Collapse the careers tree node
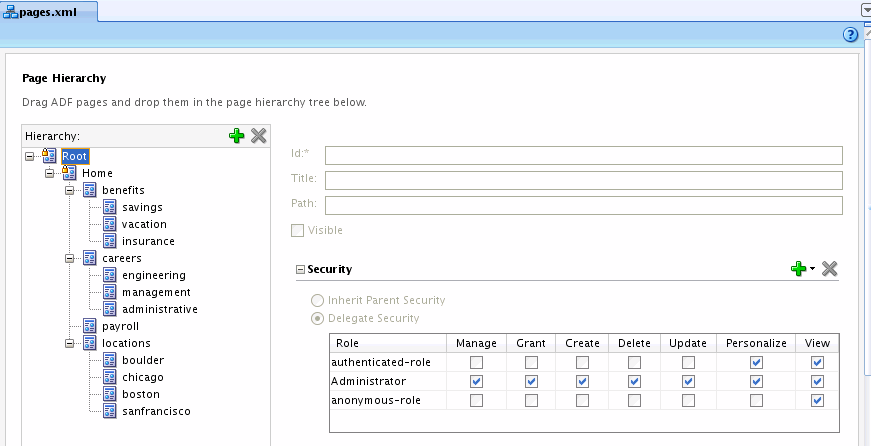The image size is (871, 446). pos(69,258)
